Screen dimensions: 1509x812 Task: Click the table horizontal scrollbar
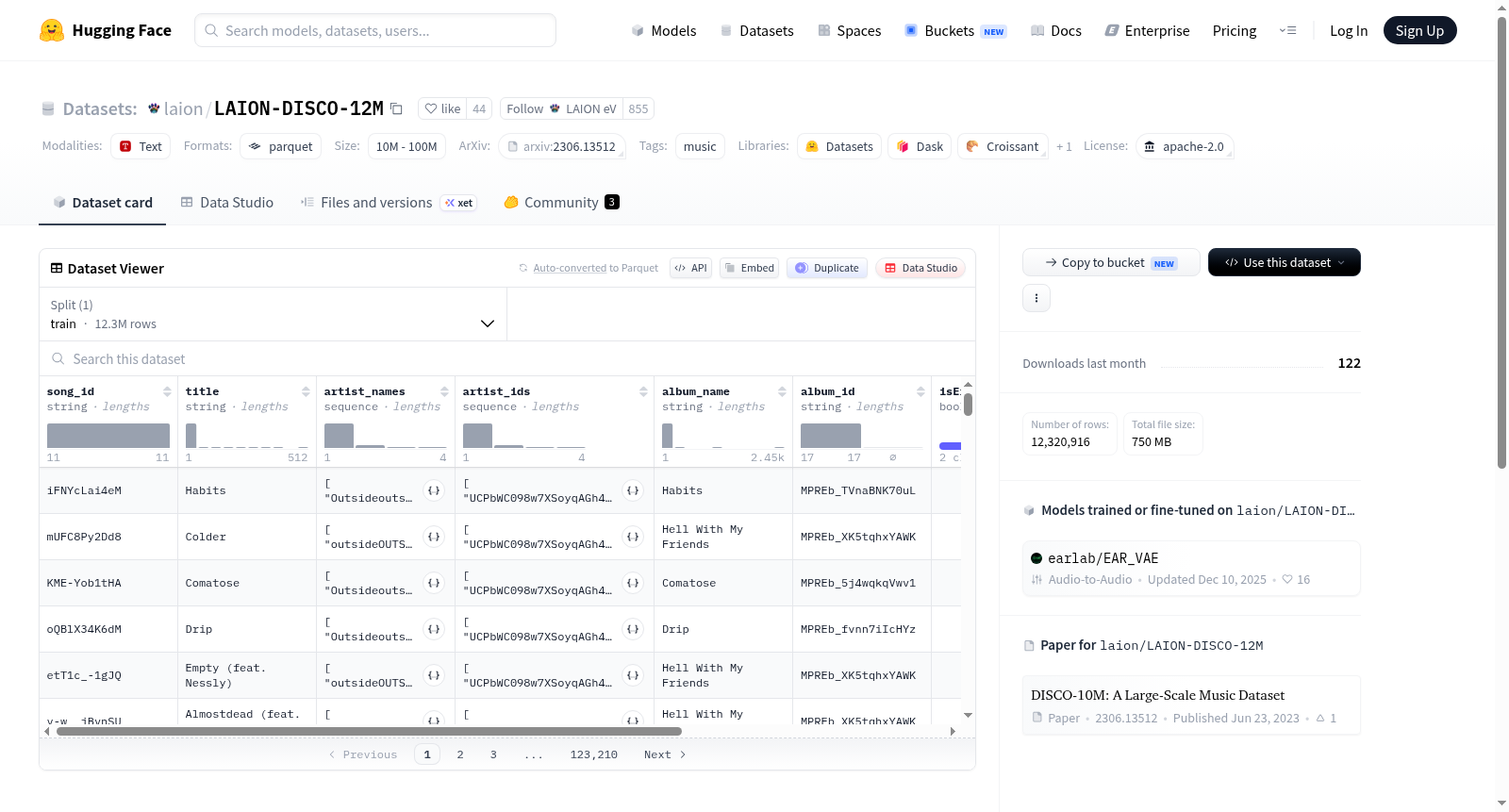pos(369,731)
